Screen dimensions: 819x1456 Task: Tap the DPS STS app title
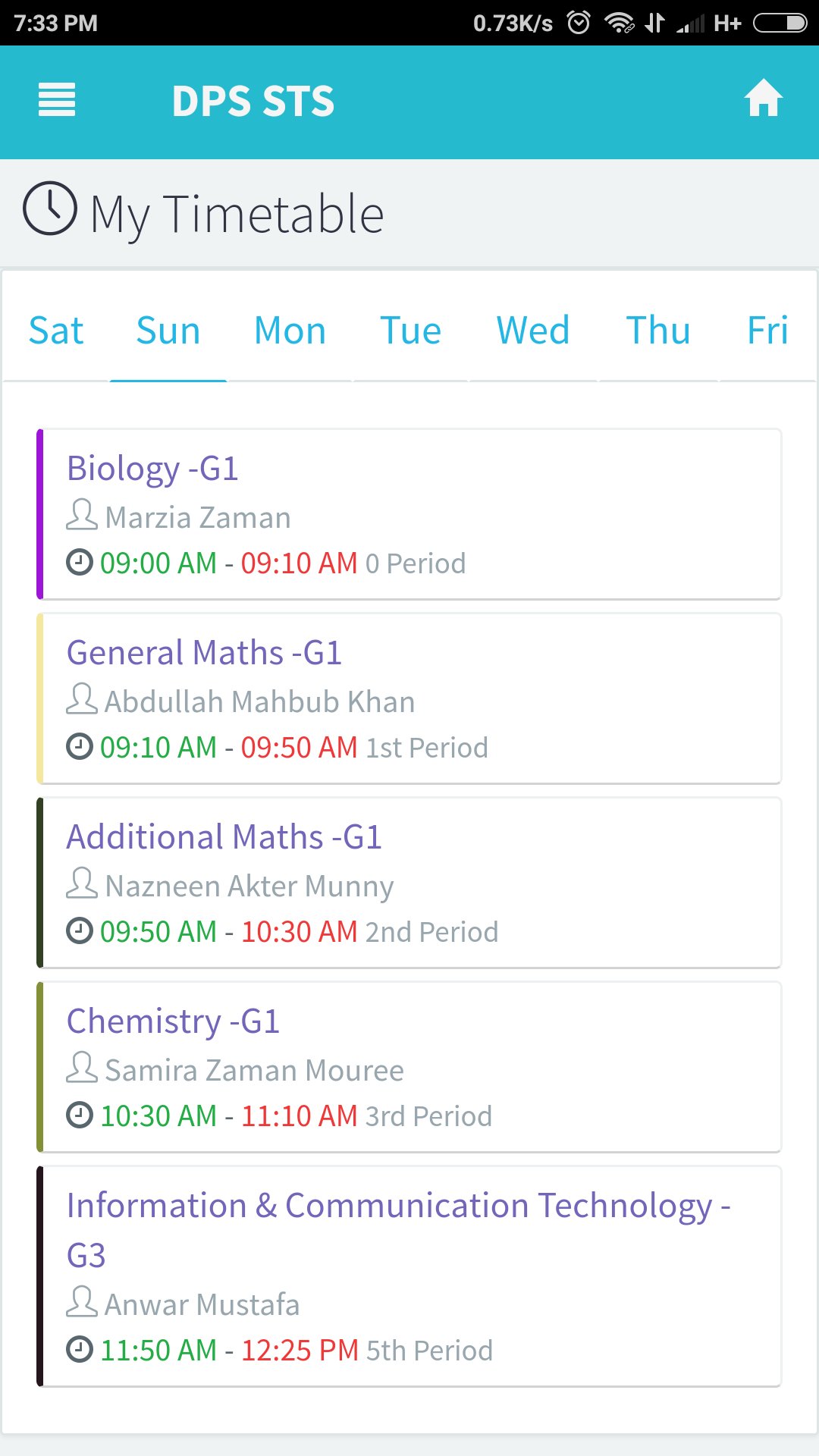pyautogui.click(x=253, y=101)
